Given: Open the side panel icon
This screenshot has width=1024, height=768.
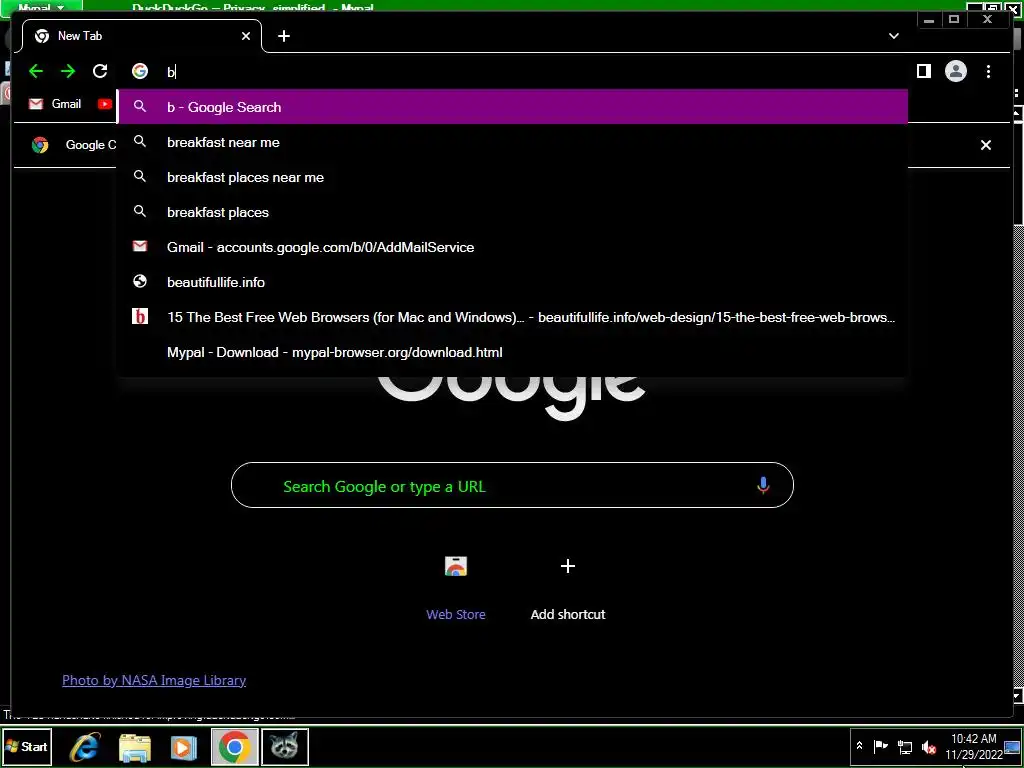Looking at the screenshot, I should (x=923, y=71).
